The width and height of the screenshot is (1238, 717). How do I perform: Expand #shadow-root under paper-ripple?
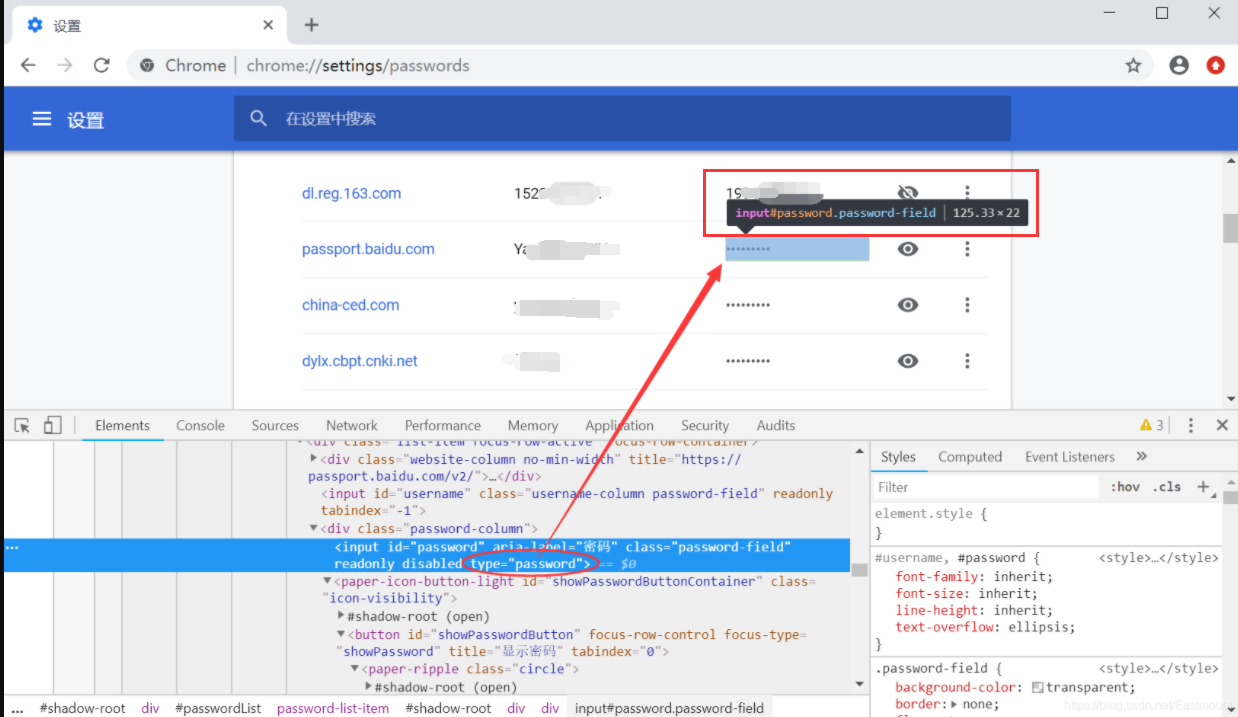[369, 687]
